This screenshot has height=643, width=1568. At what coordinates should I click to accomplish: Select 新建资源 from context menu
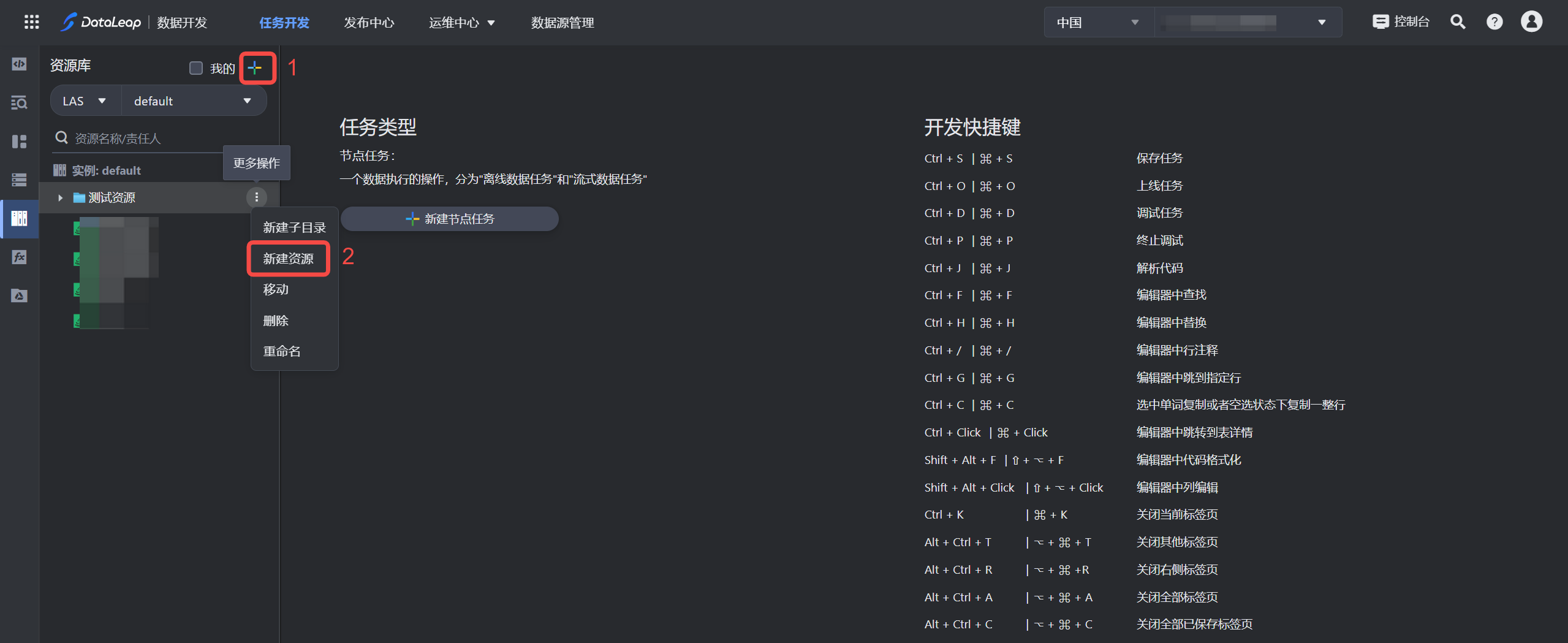click(x=288, y=259)
